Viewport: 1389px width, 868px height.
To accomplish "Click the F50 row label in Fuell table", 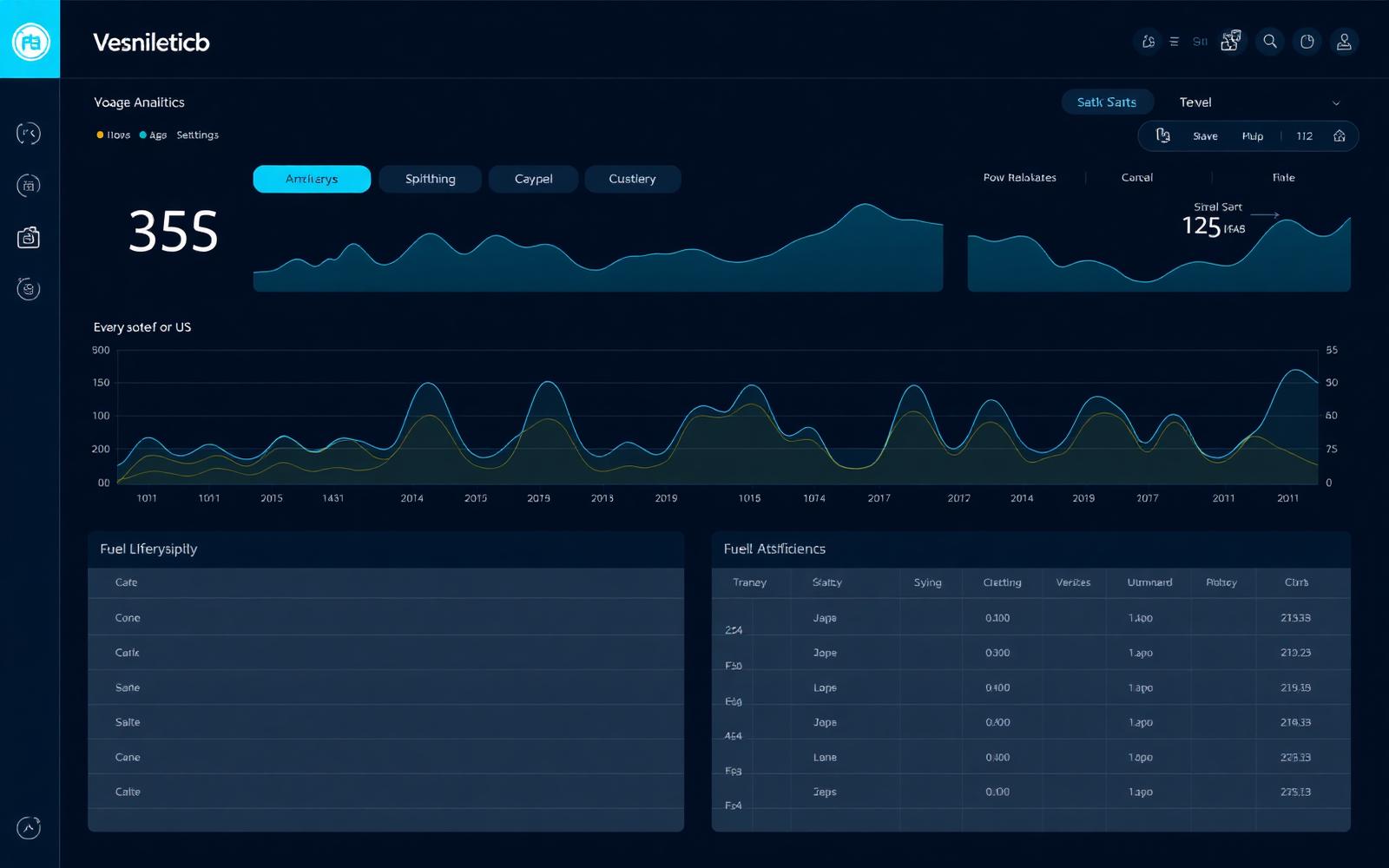I will point(734,666).
